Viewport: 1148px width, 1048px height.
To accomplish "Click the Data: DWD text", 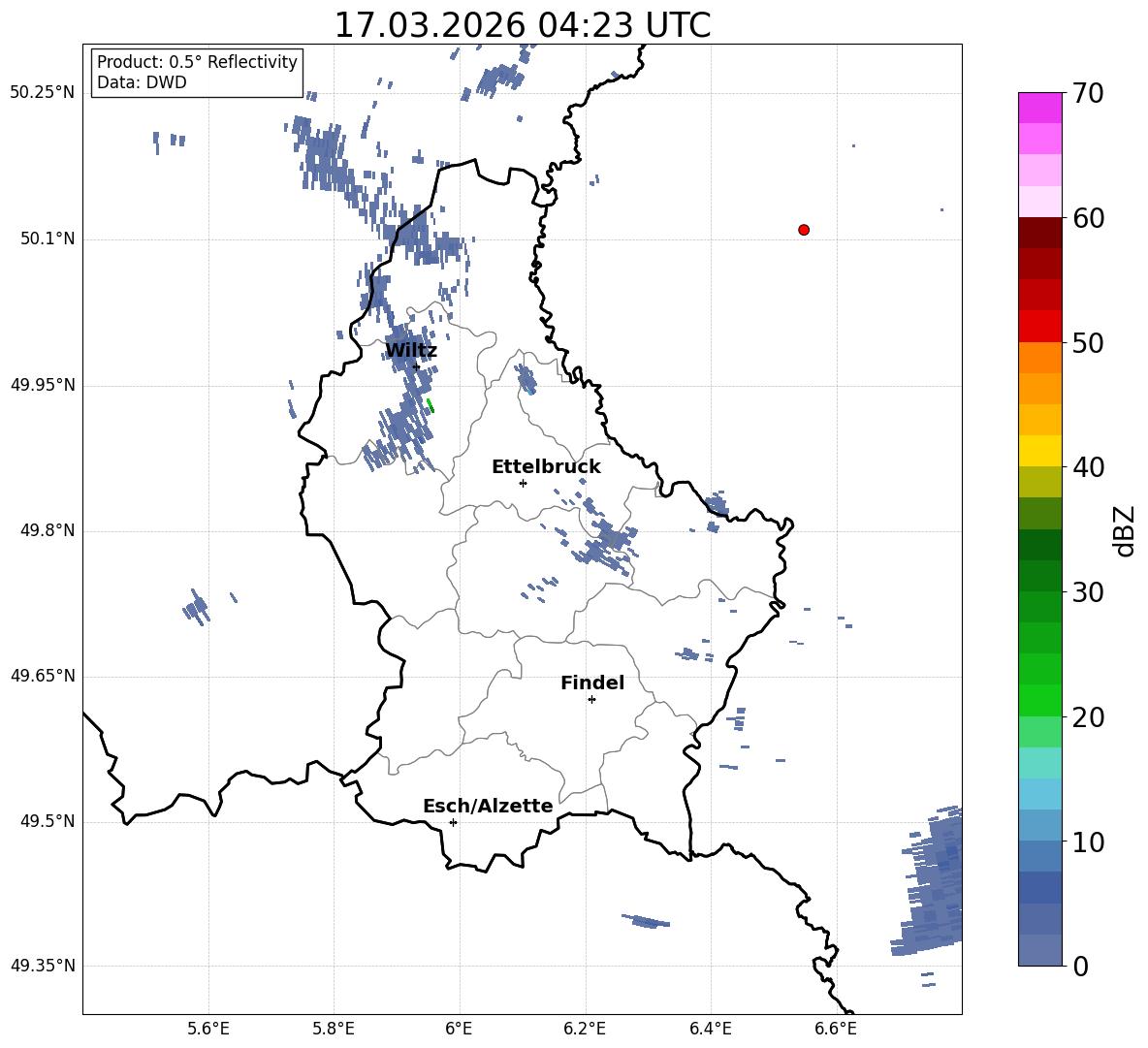I will click(142, 82).
